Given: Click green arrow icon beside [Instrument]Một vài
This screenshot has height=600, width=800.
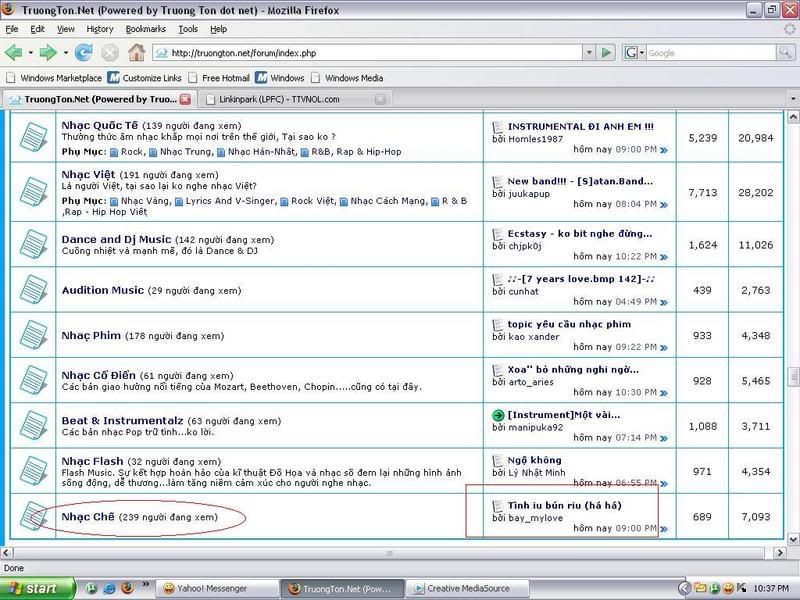Looking at the screenshot, I should click(498, 415).
